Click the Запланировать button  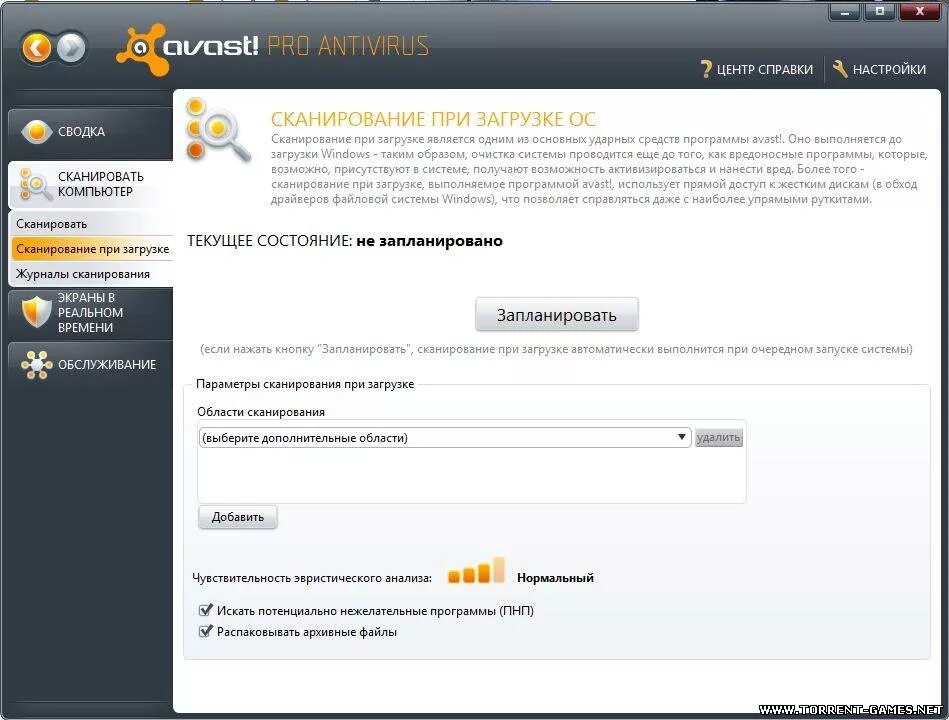point(557,315)
